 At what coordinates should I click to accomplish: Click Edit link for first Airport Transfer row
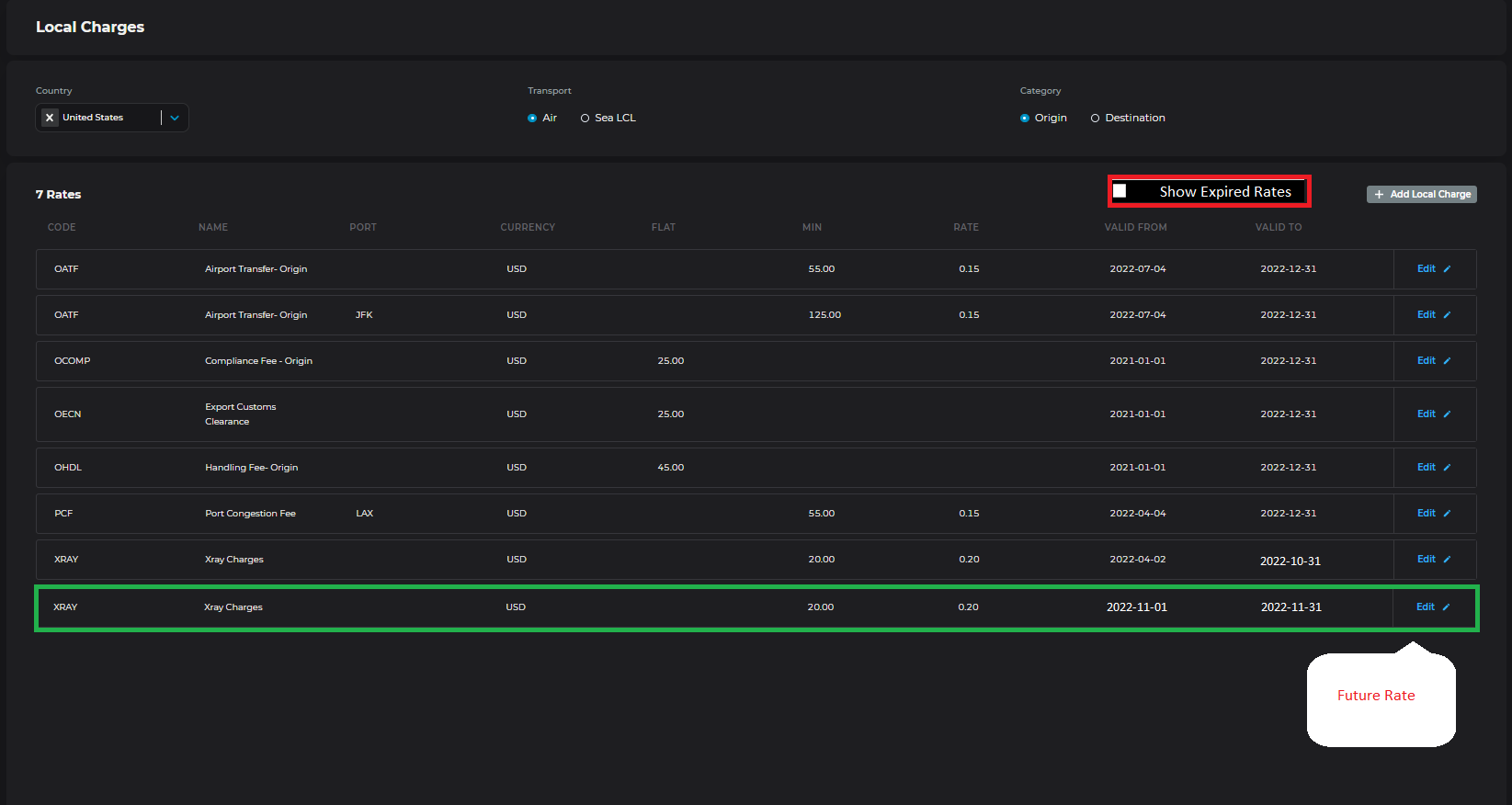1426,269
